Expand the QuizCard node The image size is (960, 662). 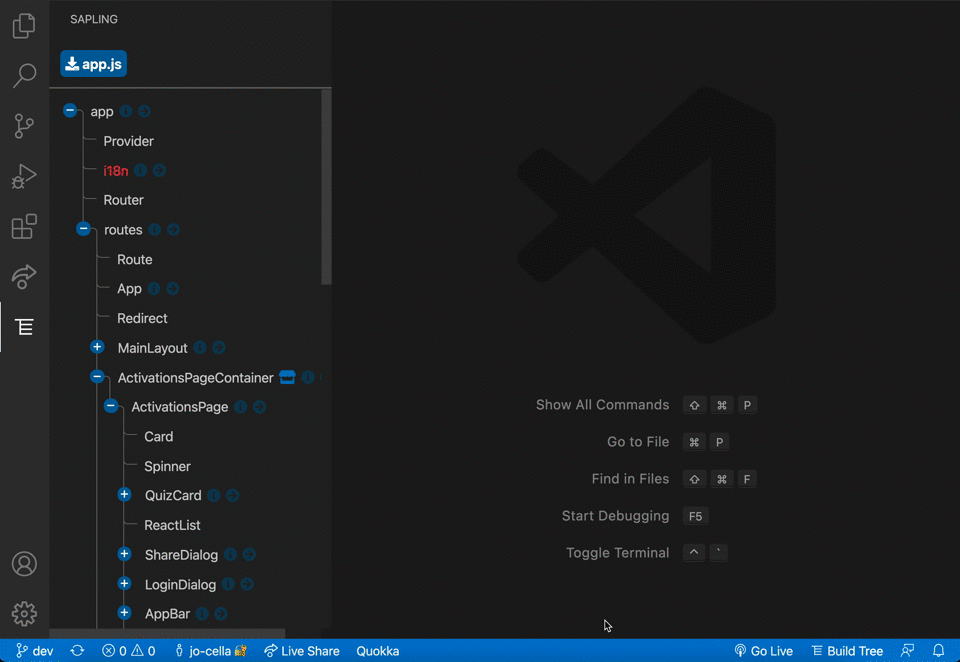click(x=124, y=495)
